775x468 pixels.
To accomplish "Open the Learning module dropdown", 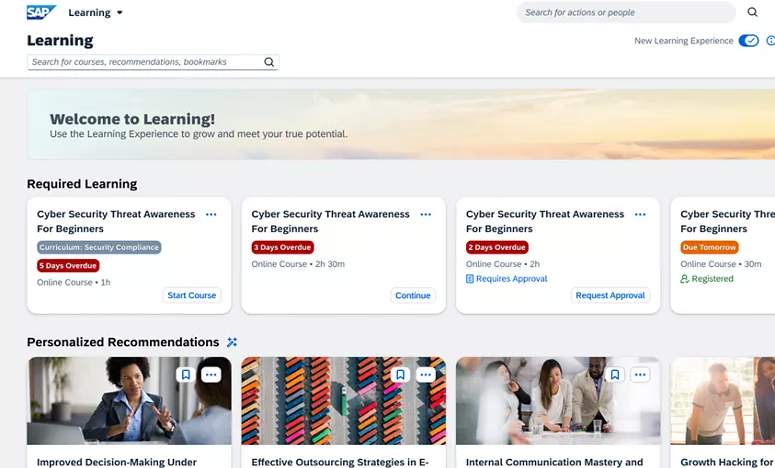I will (95, 12).
